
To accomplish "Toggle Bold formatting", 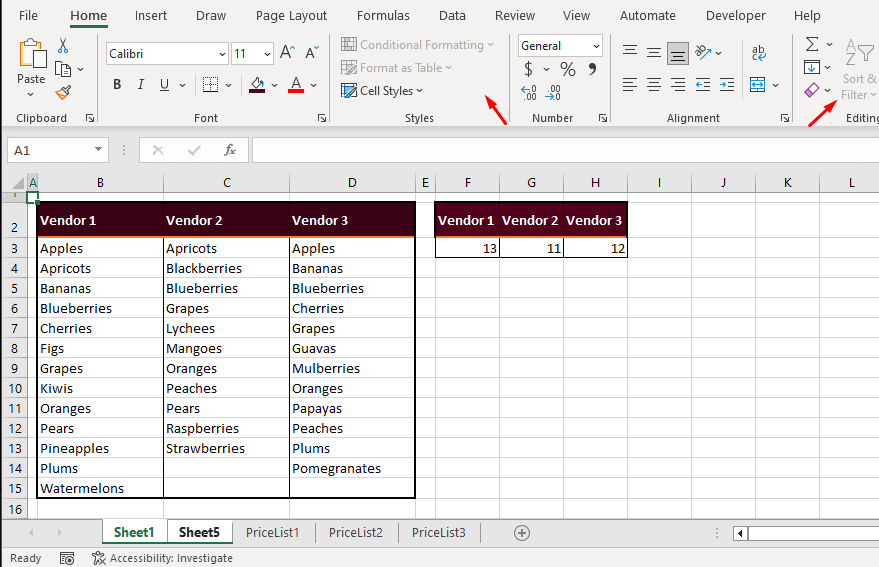I will [x=117, y=85].
